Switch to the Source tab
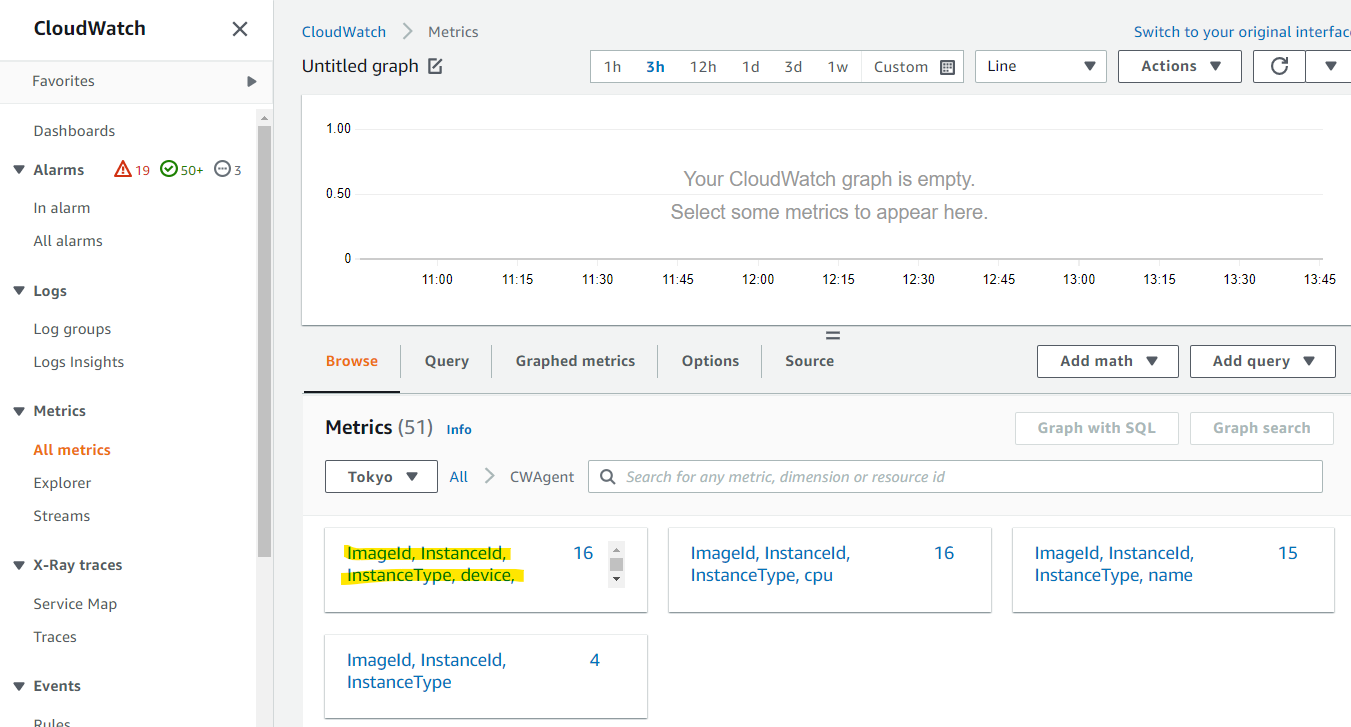 (x=809, y=361)
